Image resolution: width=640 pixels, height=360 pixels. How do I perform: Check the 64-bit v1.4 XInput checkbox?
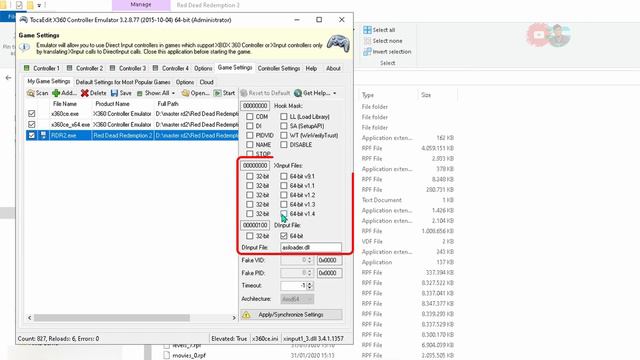(x=284, y=213)
